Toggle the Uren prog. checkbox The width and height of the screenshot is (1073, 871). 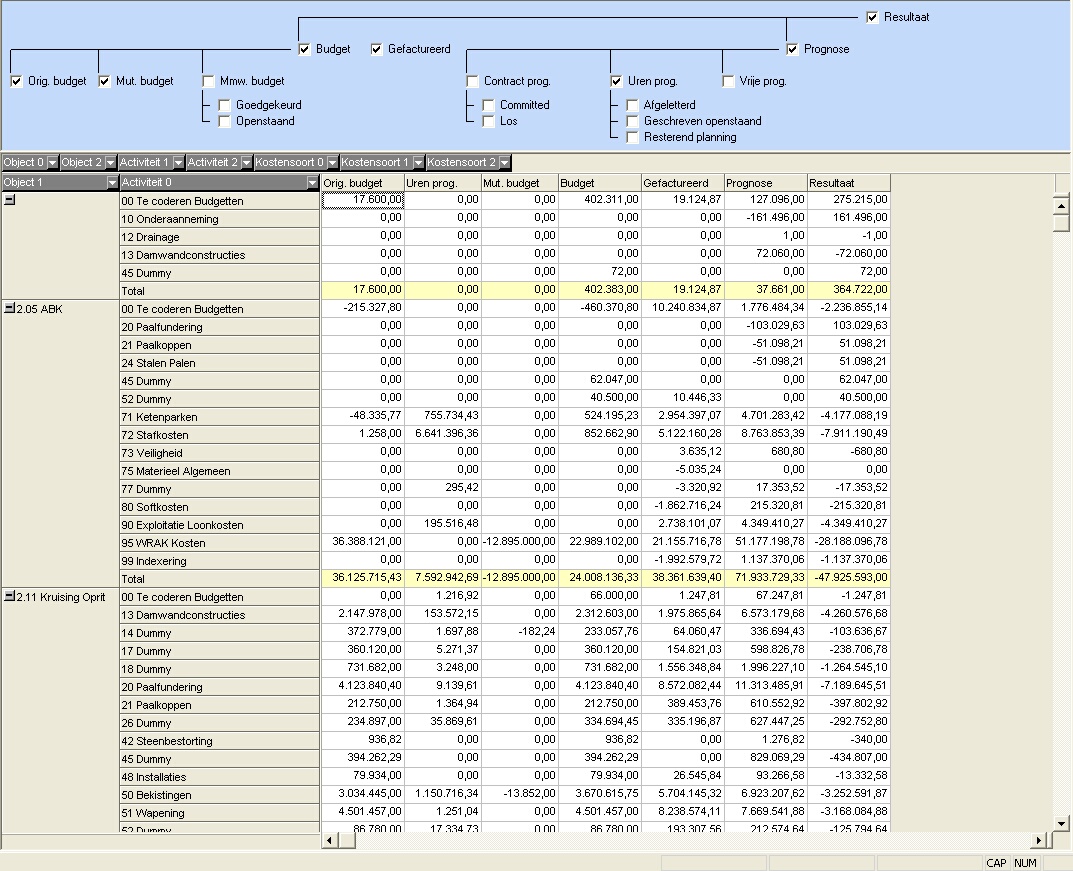617,81
